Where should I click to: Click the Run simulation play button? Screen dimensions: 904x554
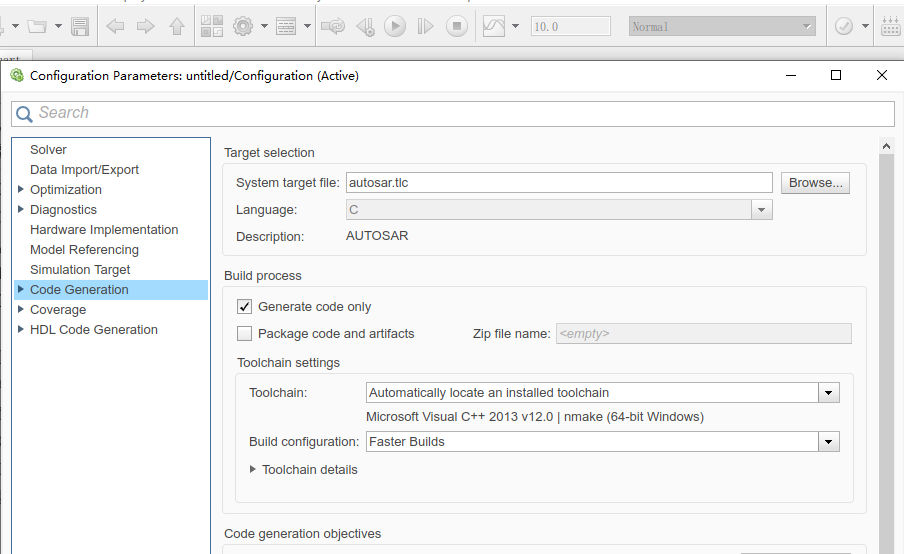(395, 27)
